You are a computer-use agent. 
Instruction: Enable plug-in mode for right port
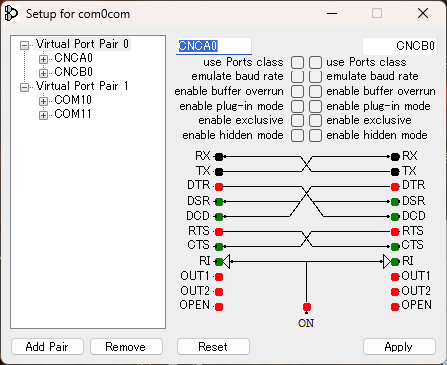coord(315,106)
